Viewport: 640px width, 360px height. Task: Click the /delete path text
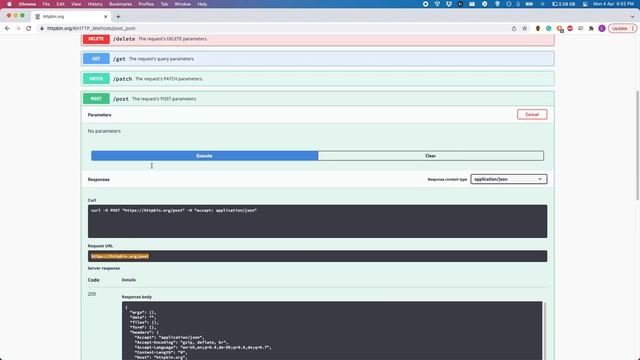tap(124, 39)
